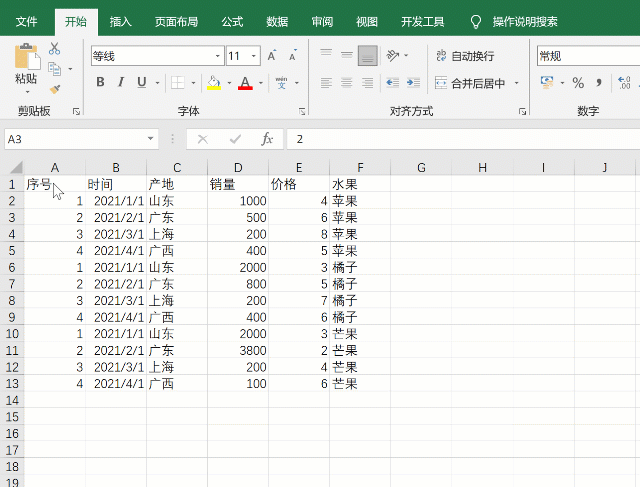Toggle Italic formatting
640x487 pixels.
[x=121, y=82]
